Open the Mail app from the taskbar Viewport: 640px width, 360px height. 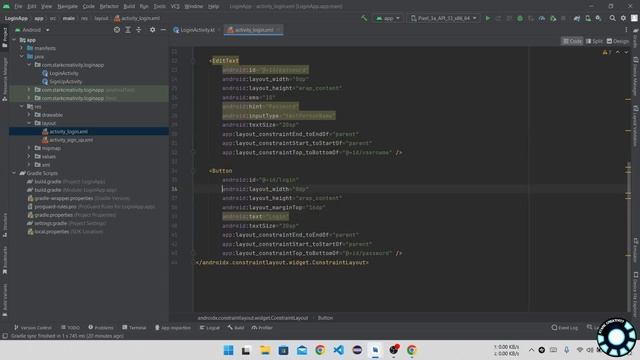pos(302,350)
